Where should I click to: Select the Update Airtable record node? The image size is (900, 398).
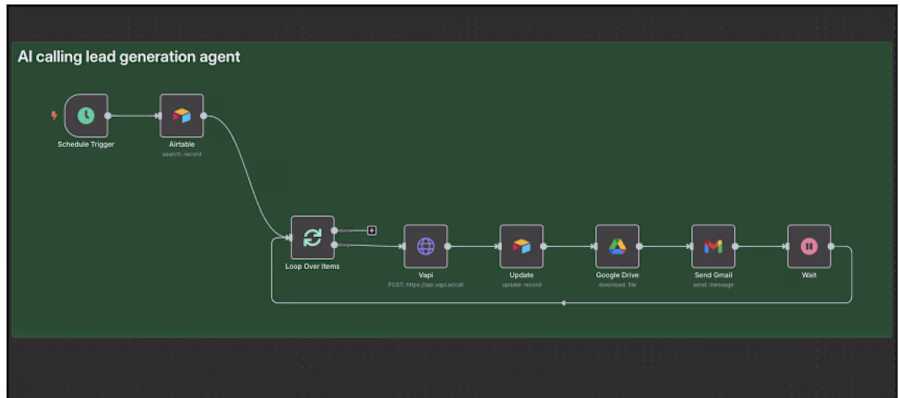click(521, 246)
